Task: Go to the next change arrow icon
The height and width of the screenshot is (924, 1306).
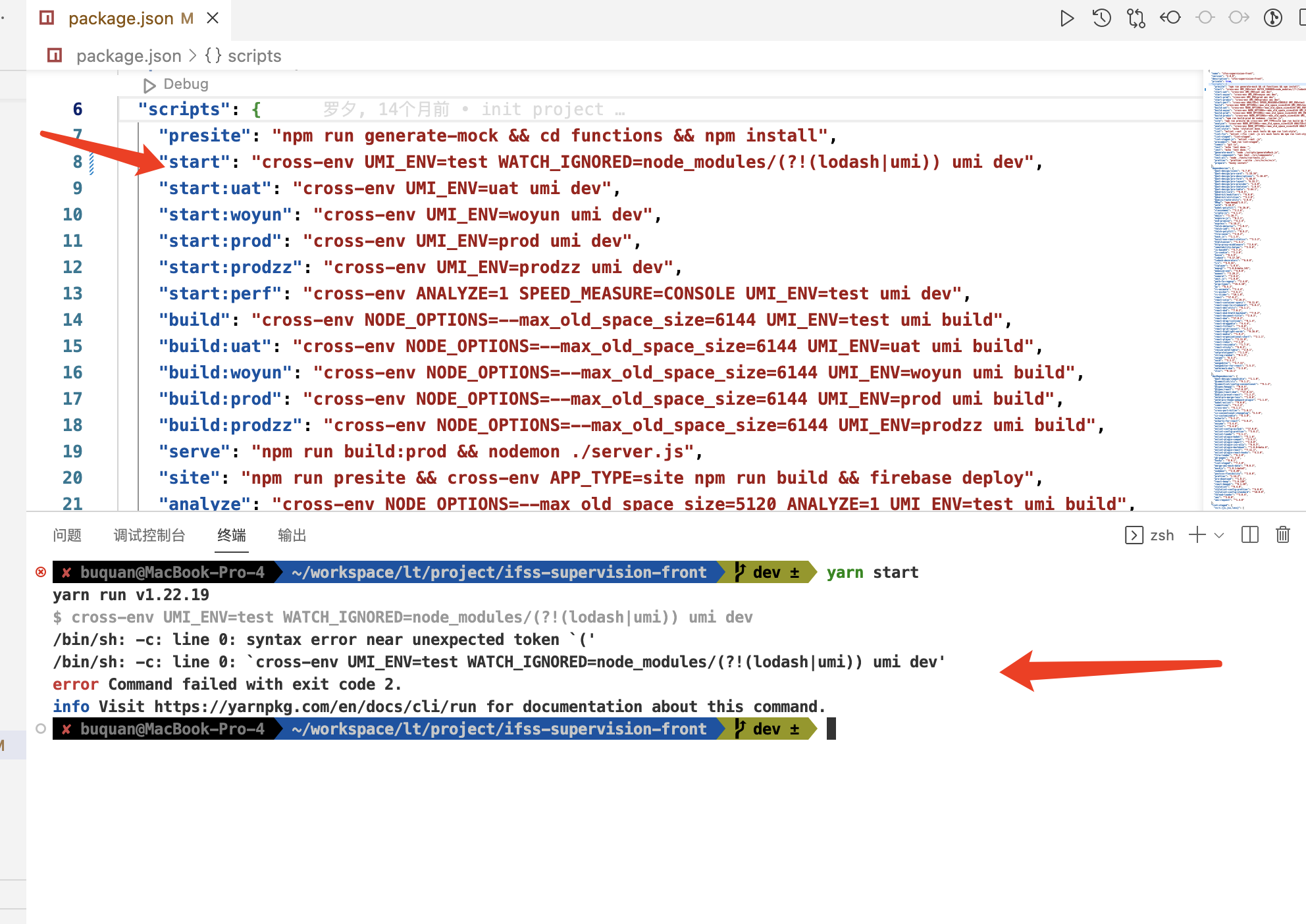Action: (1240, 18)
